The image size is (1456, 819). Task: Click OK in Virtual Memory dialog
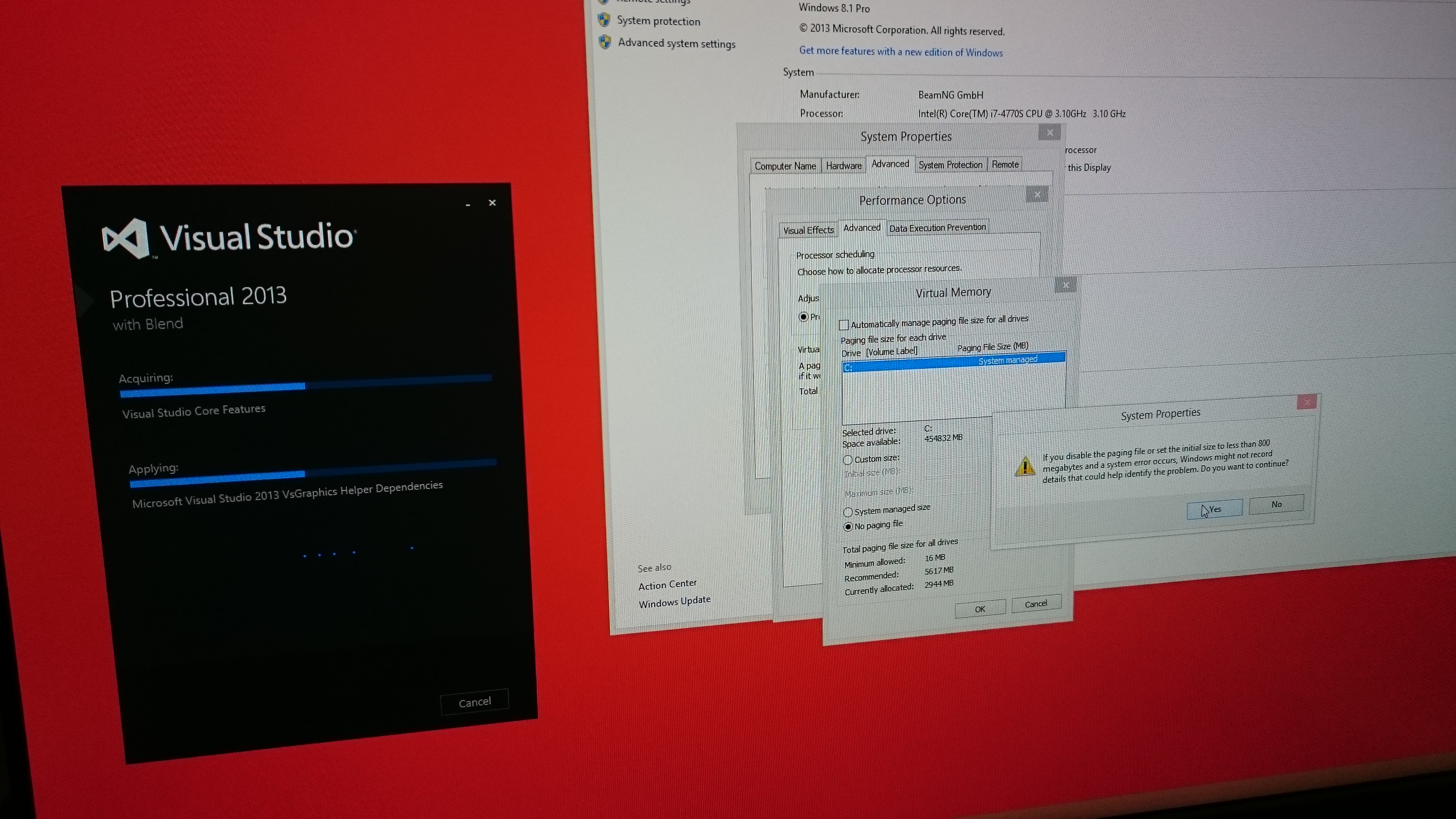980,609
